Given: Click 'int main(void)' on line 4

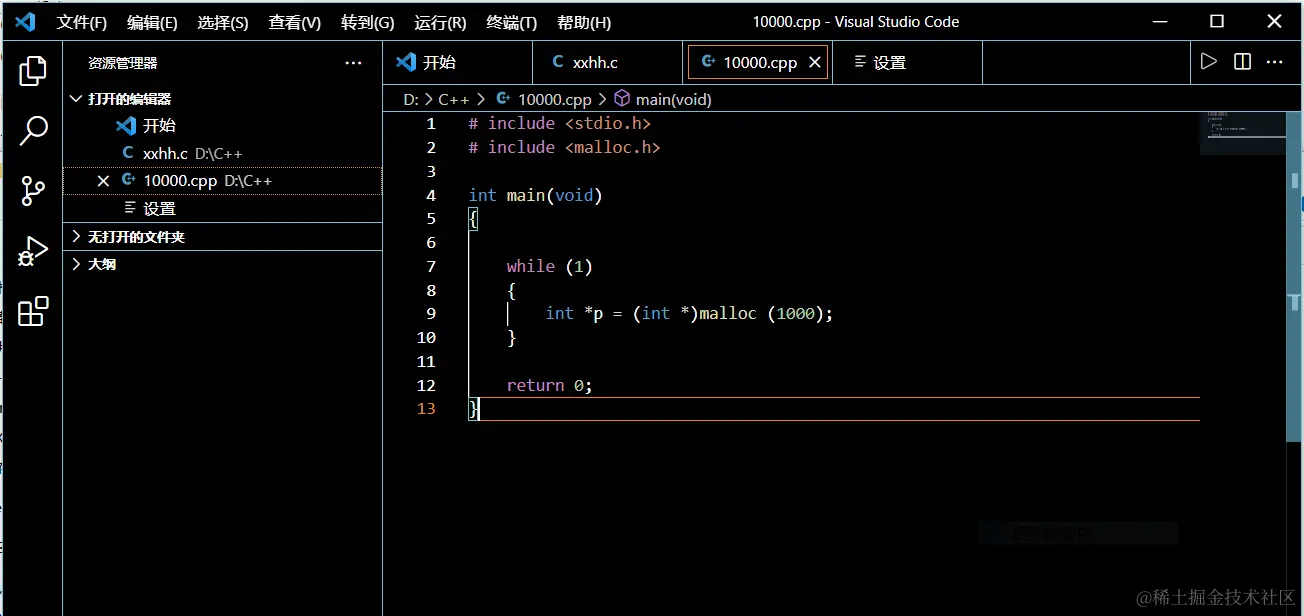Looking at the screenshot, I should 535,195.
